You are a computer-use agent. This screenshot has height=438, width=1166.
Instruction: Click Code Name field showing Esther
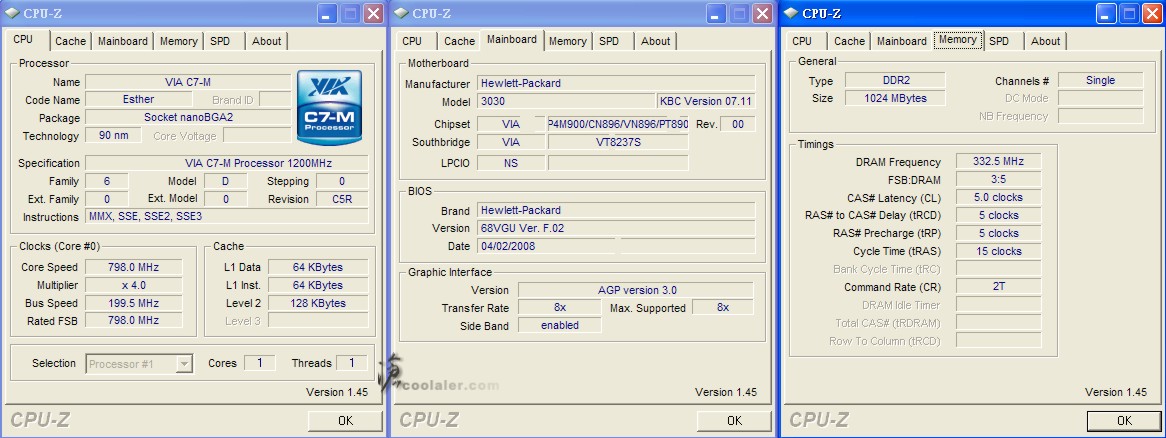[x=138, y=100]
